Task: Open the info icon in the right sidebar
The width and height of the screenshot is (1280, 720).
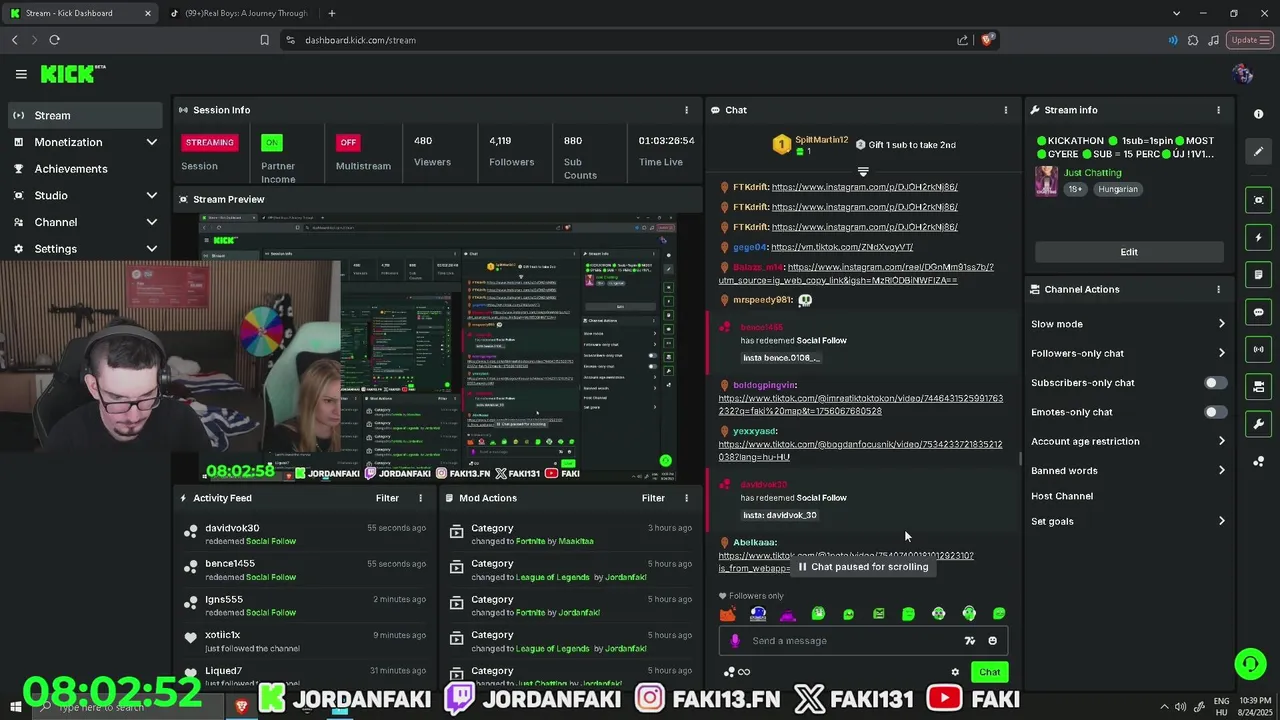Action: pos(1259,114)
